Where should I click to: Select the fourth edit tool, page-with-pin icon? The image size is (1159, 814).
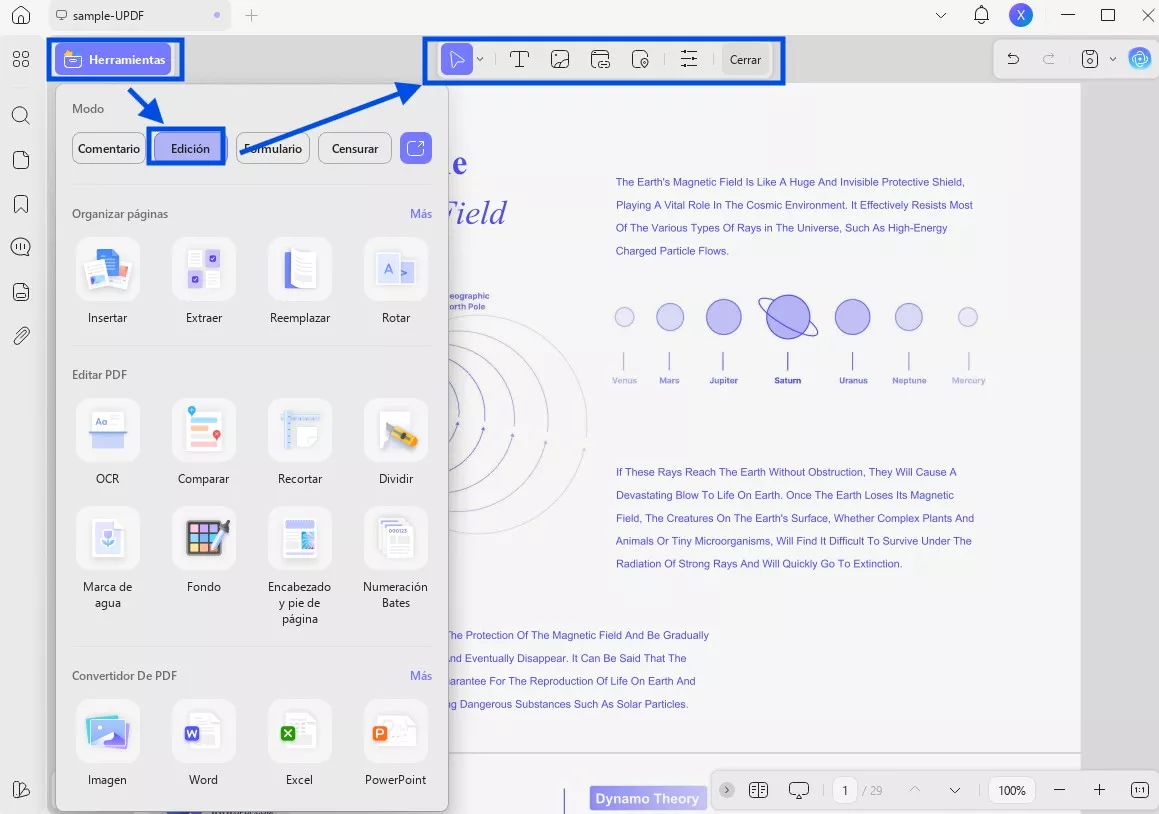(x=640, y=60)
